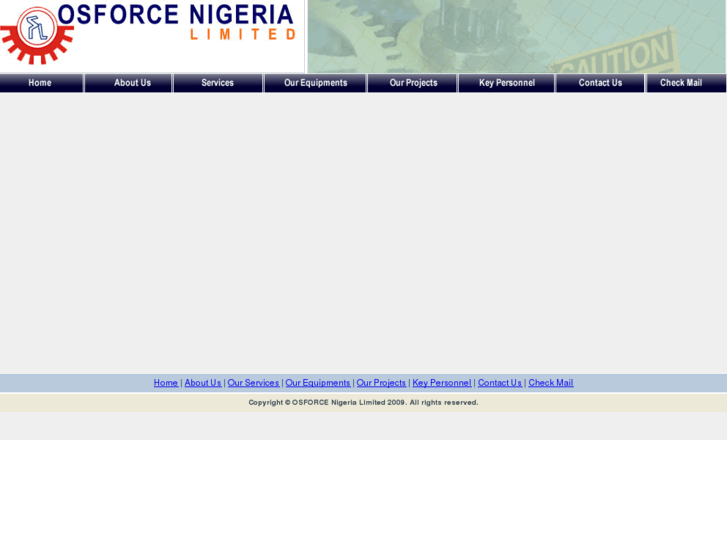Viewport: 727px width, 545px height.
Task: Click Check Mail in the navigation bar
Action: click(x=686, y=83)
